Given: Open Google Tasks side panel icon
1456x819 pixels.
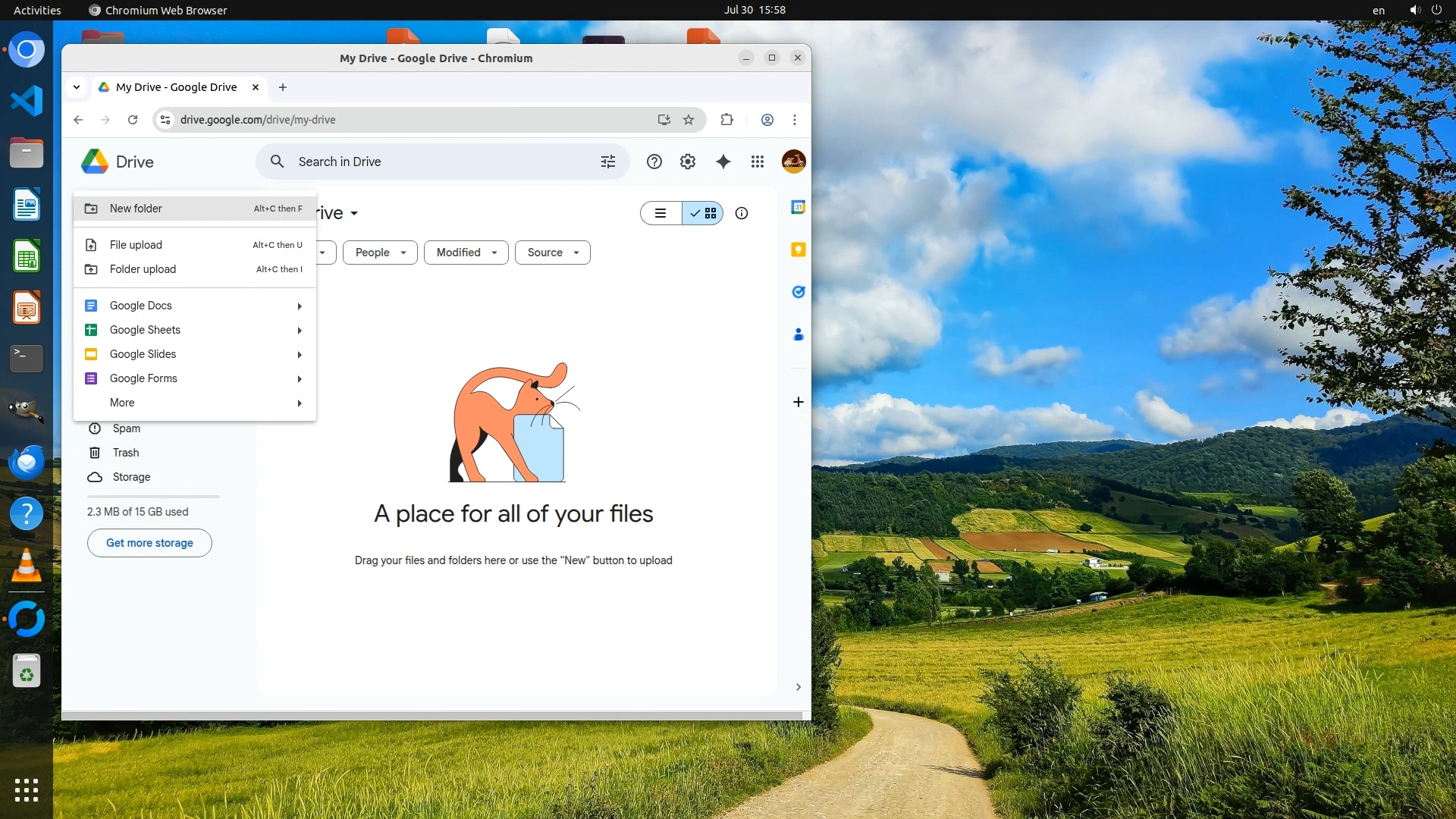Looking at the screenshot, I should [x=798, y=292].
